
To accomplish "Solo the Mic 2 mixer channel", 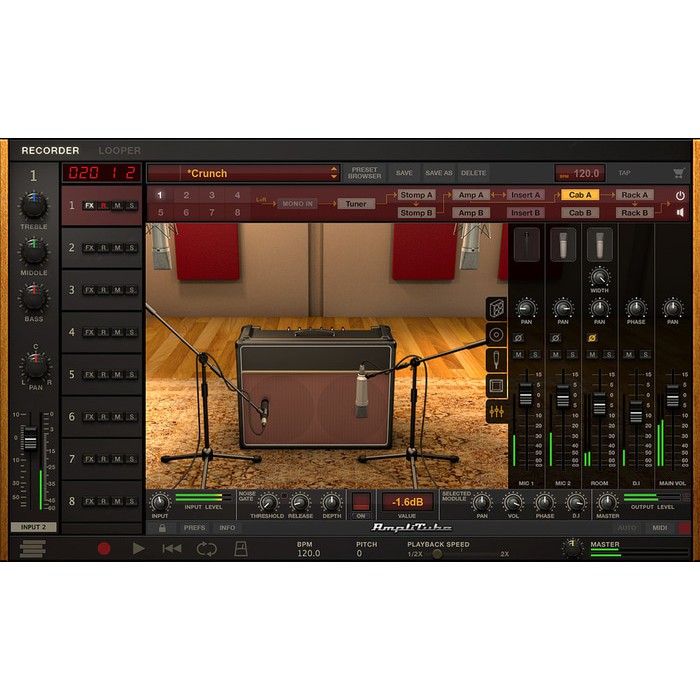I will [572, 354].
